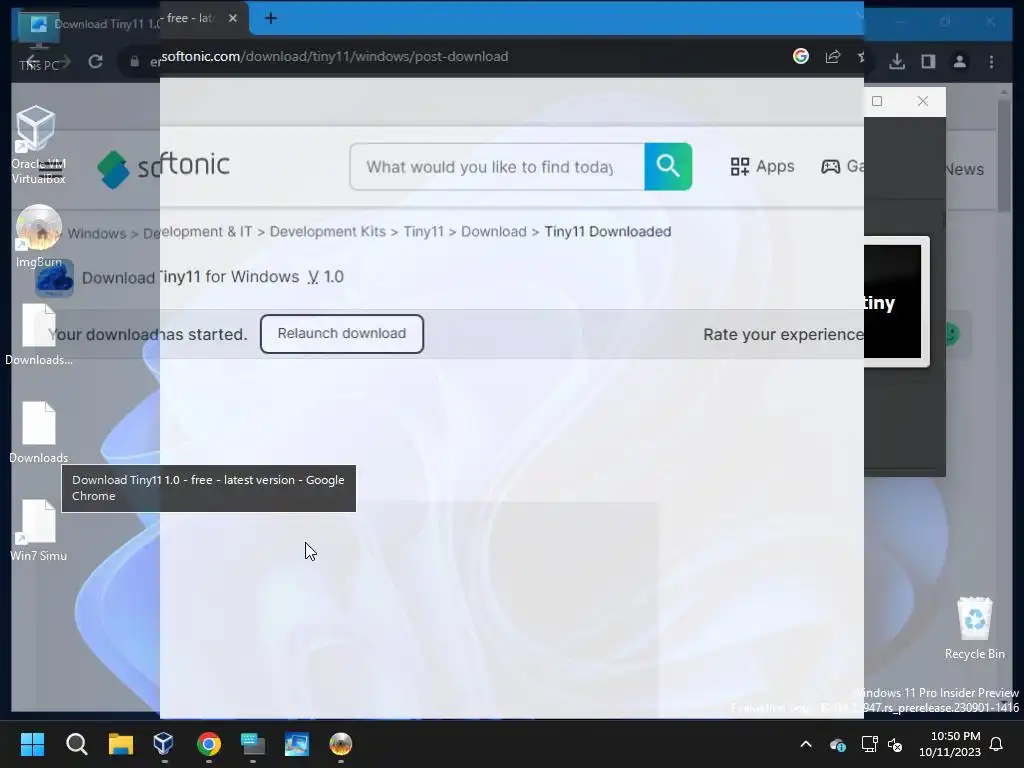Open Win7 Simu desktop shortcut
The image size is (1024, 768).
[x=39, y=530]
